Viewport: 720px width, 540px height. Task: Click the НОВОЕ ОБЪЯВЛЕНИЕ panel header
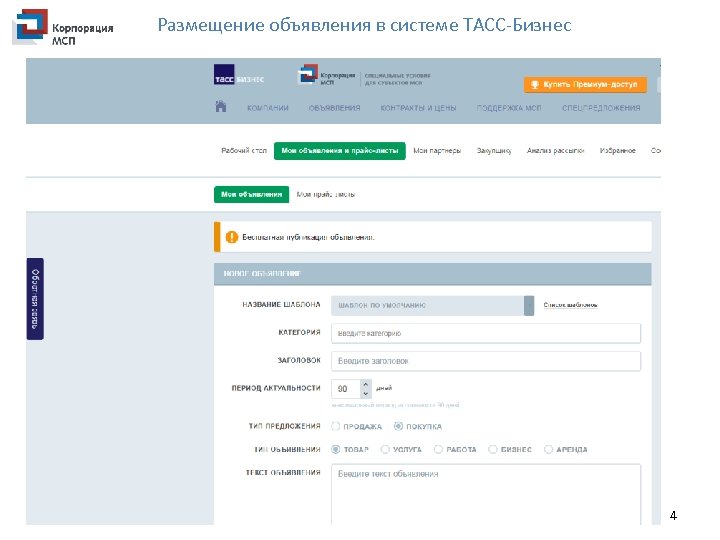pos(433,274)
